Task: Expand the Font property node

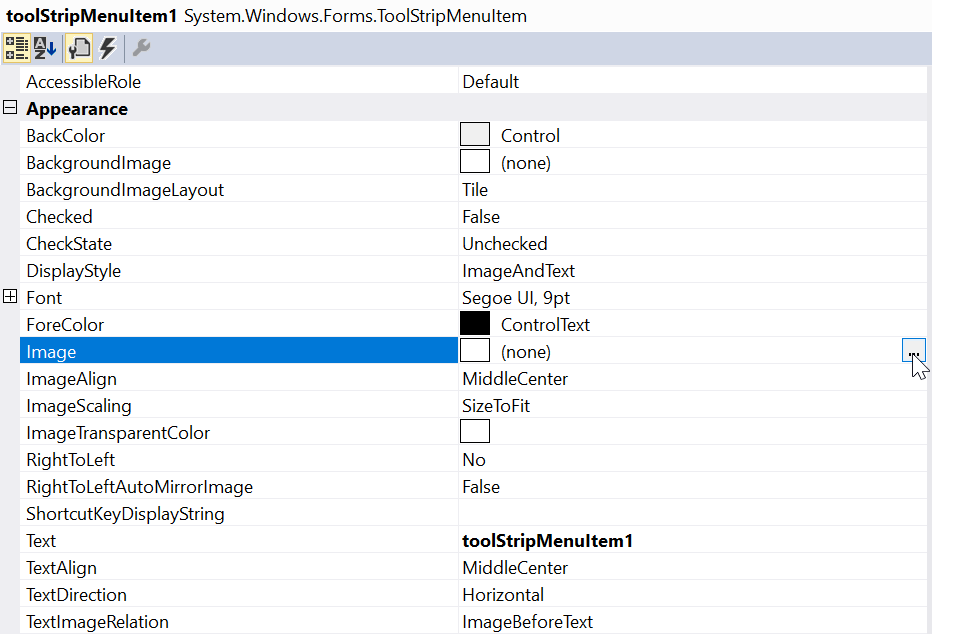Action: 11,297
